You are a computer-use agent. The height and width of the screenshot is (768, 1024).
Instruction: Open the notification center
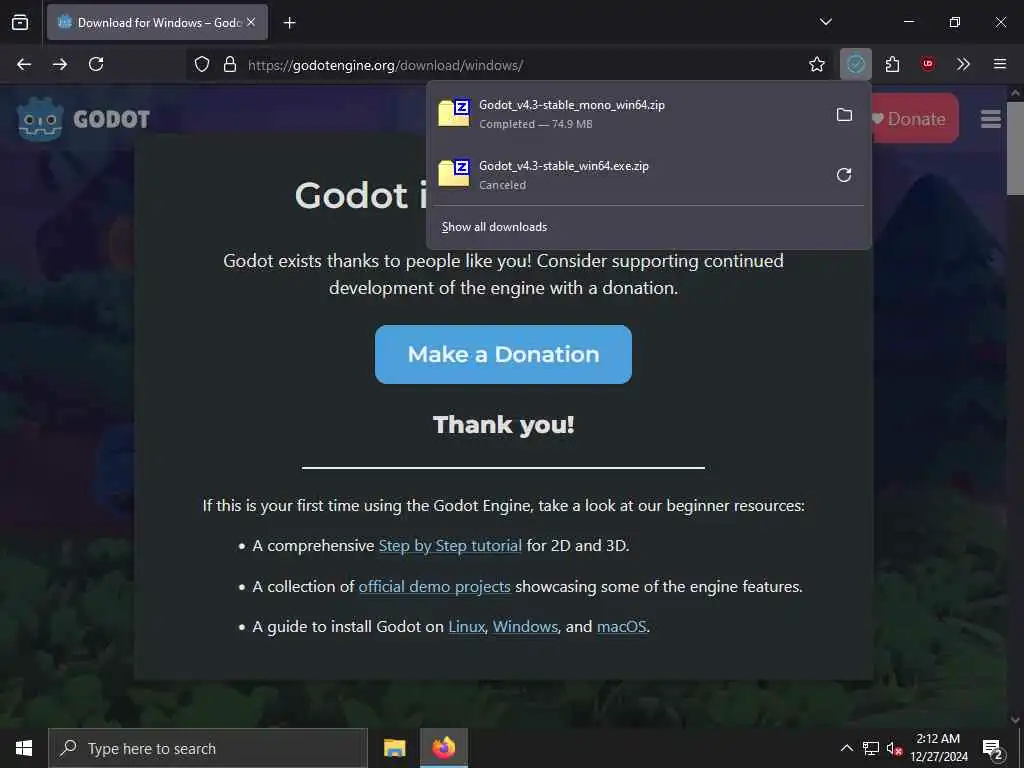coord(992,748)
